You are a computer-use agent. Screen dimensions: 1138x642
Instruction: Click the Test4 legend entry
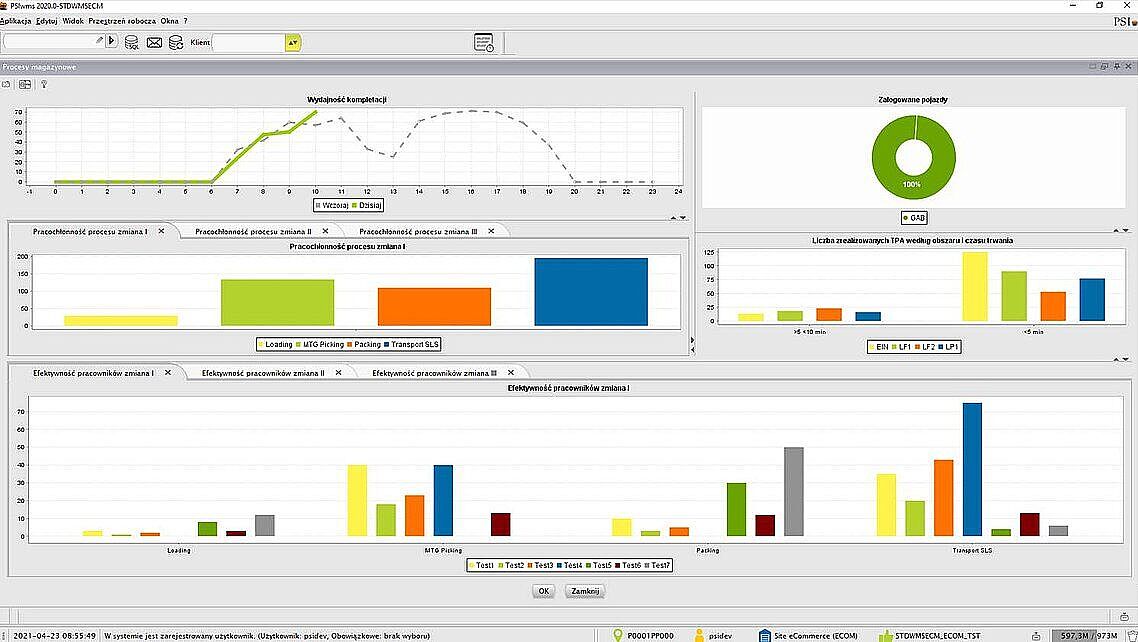pos(568,565)
